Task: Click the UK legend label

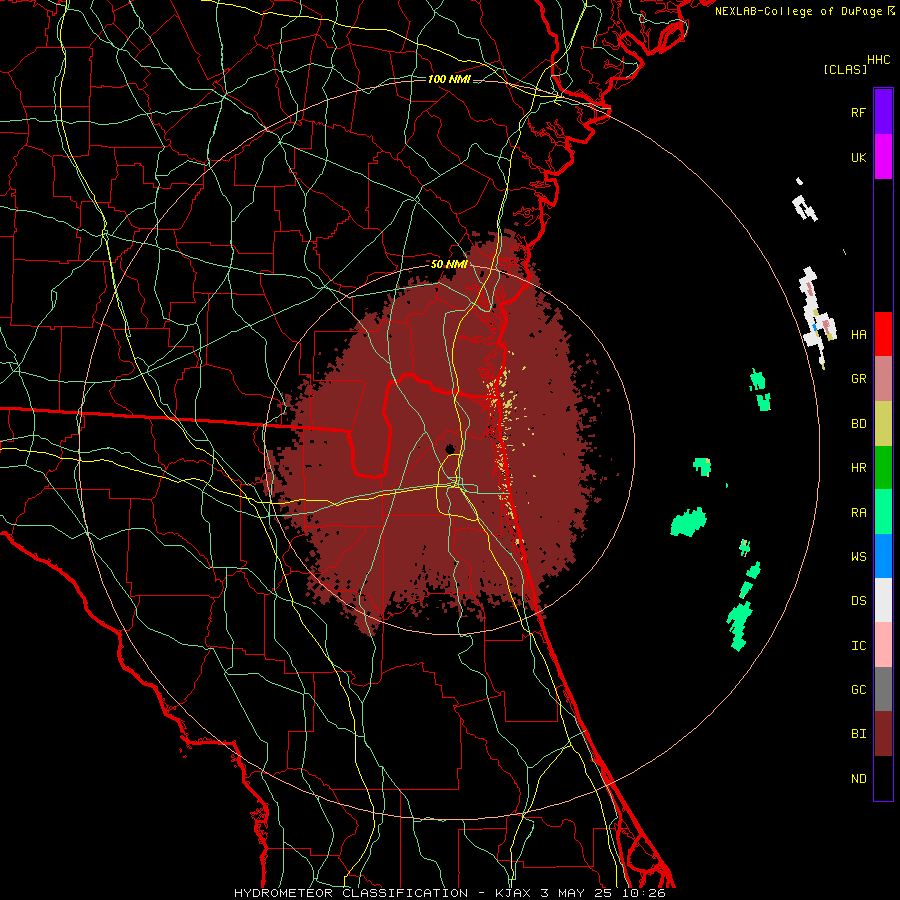Action: 858,157
